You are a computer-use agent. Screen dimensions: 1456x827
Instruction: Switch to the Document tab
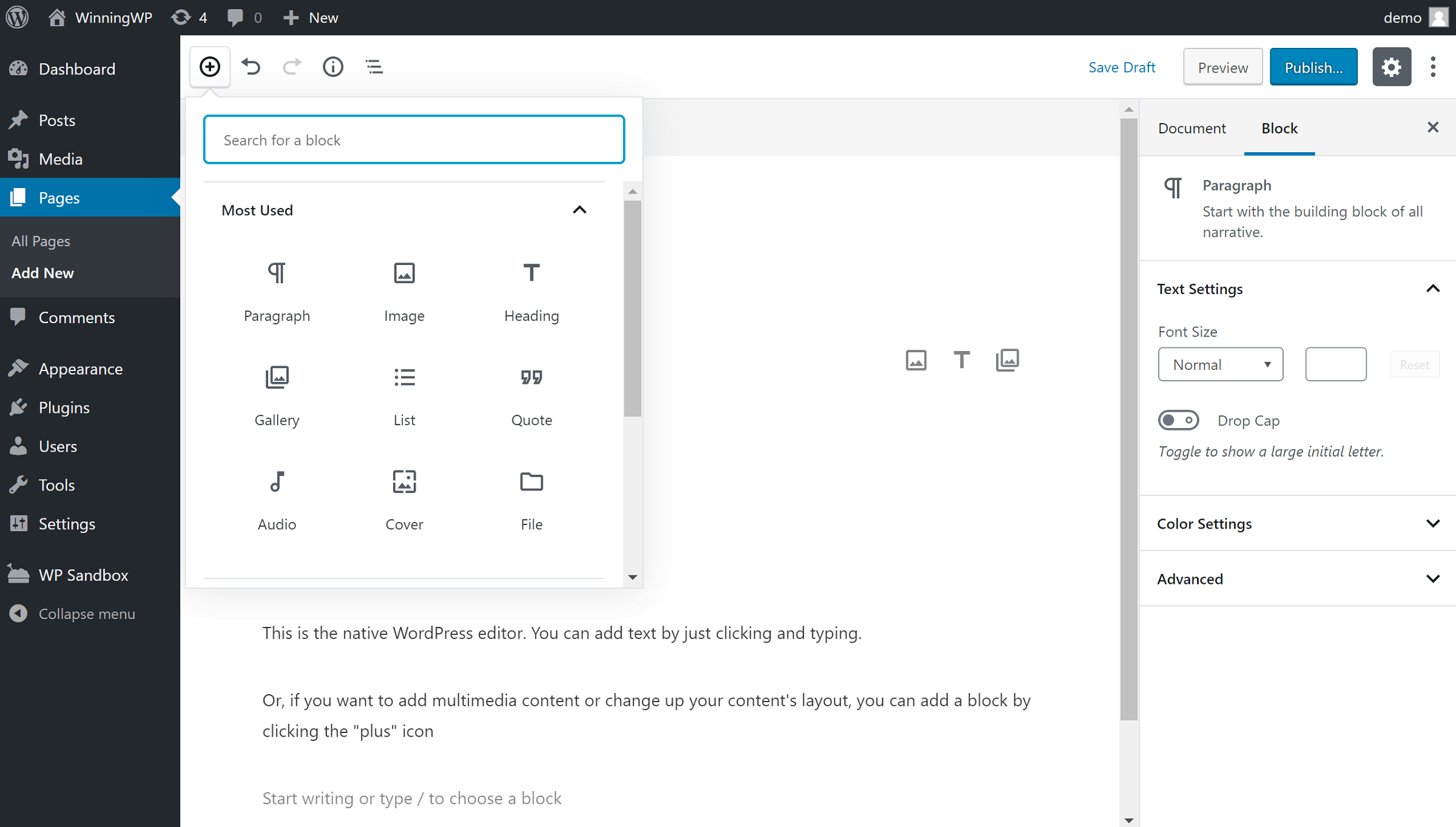pos(1191,127)
